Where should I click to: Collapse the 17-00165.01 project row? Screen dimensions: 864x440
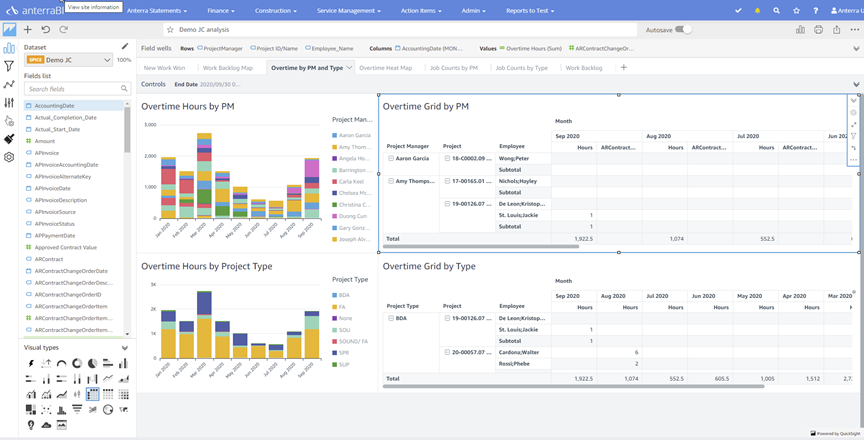pos(447,181)
